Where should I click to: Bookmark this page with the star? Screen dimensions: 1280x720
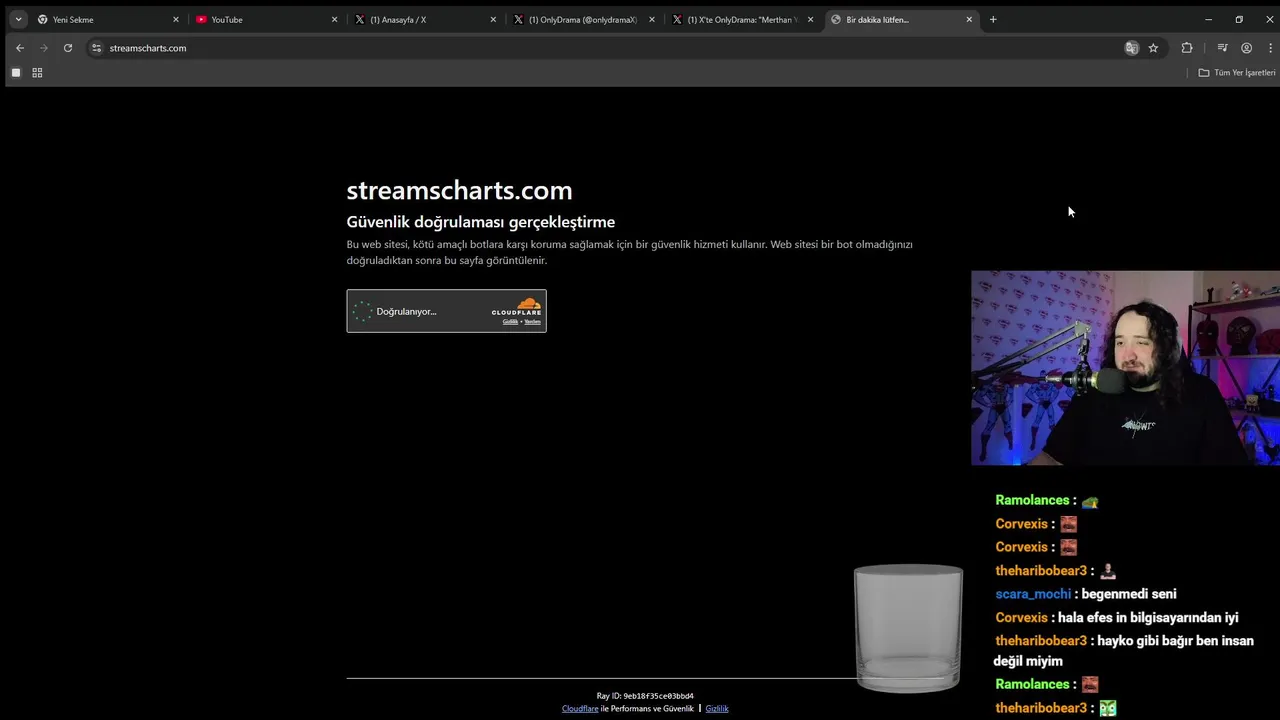coord(1153,48)
